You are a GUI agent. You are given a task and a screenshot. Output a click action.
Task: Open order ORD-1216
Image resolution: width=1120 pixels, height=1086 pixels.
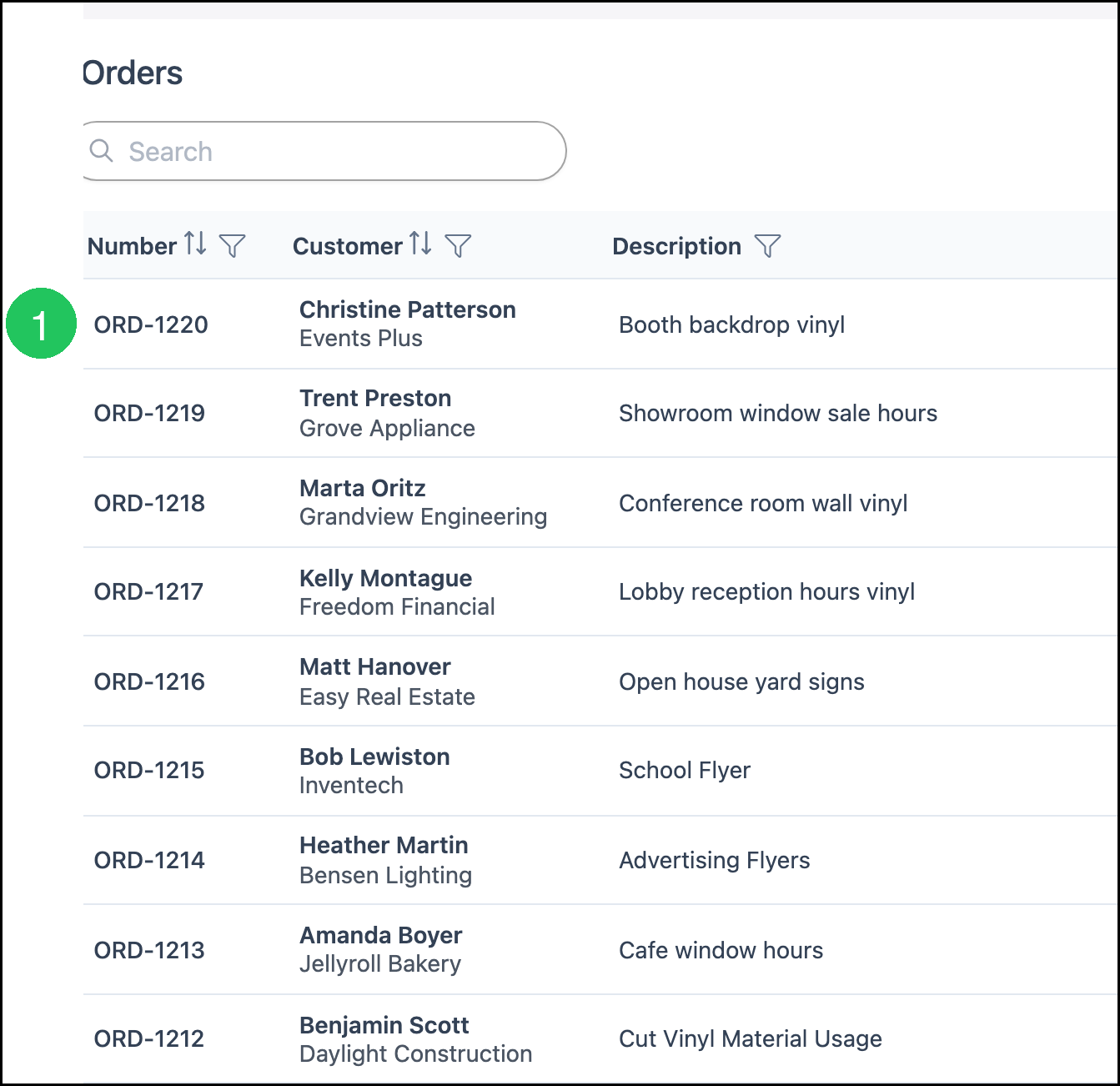(x=149, y=681)
